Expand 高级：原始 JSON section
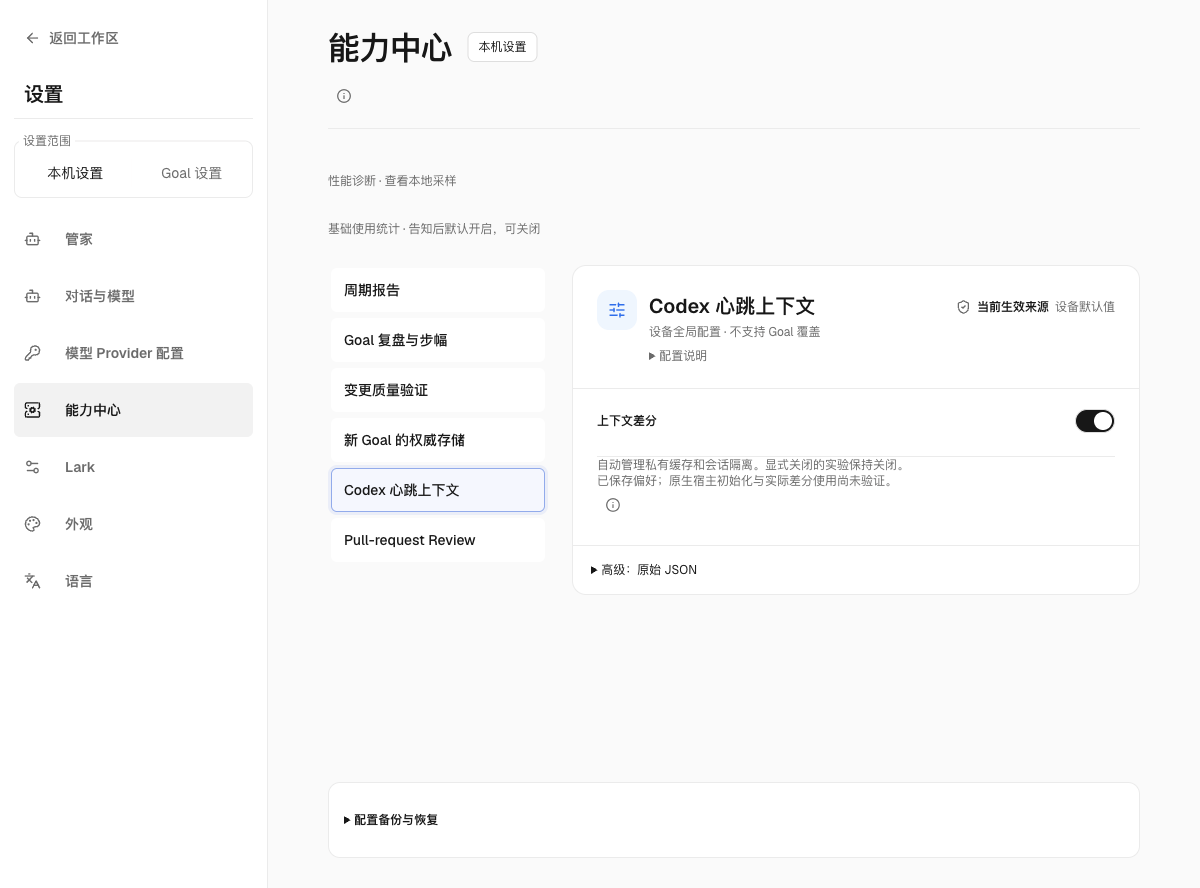 pyautogui.click(x=644, y=570)
